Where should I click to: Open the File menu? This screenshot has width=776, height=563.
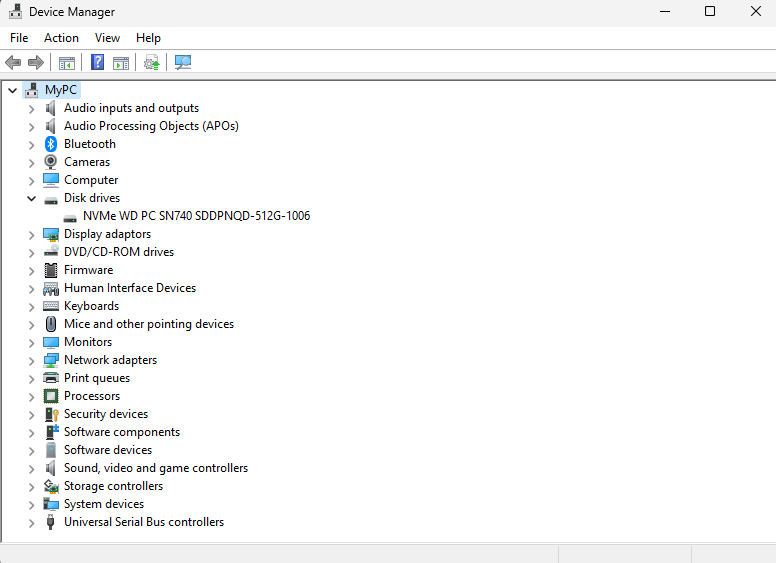coord(19,38)
